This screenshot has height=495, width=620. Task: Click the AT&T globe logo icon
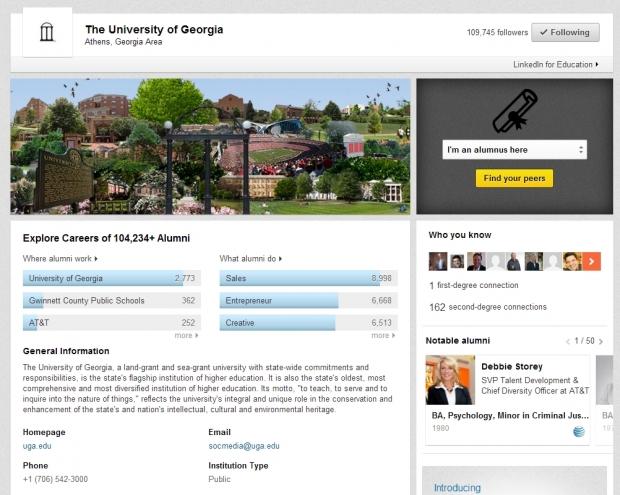click(x=579, y=431)
